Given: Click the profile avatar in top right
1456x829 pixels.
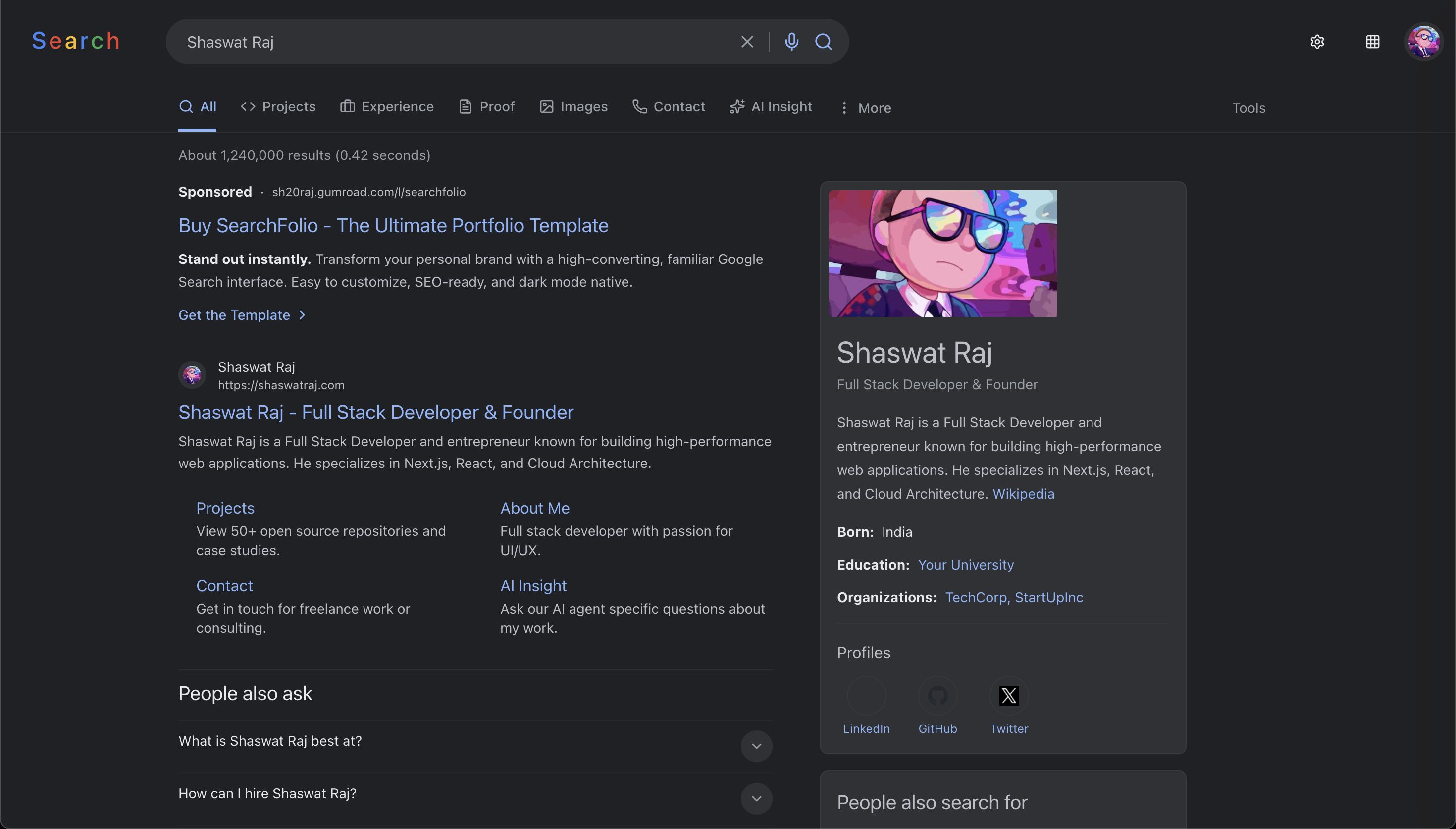Looking at the screenshot, I should click(x=1423, y=41).
